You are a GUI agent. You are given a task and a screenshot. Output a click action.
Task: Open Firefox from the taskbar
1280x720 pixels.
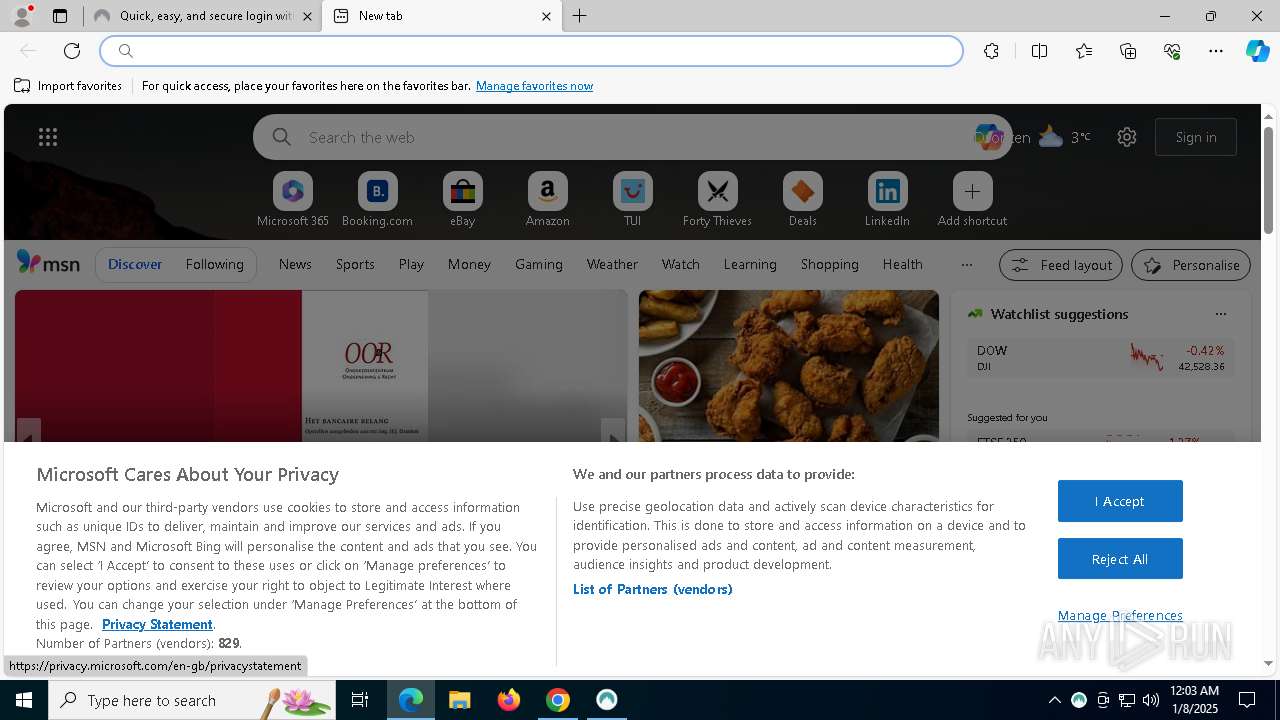coord(509,700)
